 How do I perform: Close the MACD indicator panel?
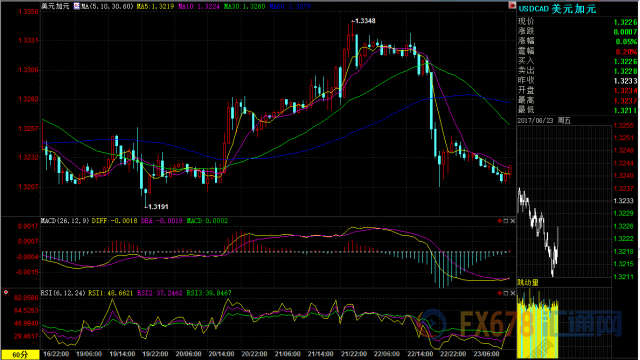pyautogui.click(x=513, y=221)
